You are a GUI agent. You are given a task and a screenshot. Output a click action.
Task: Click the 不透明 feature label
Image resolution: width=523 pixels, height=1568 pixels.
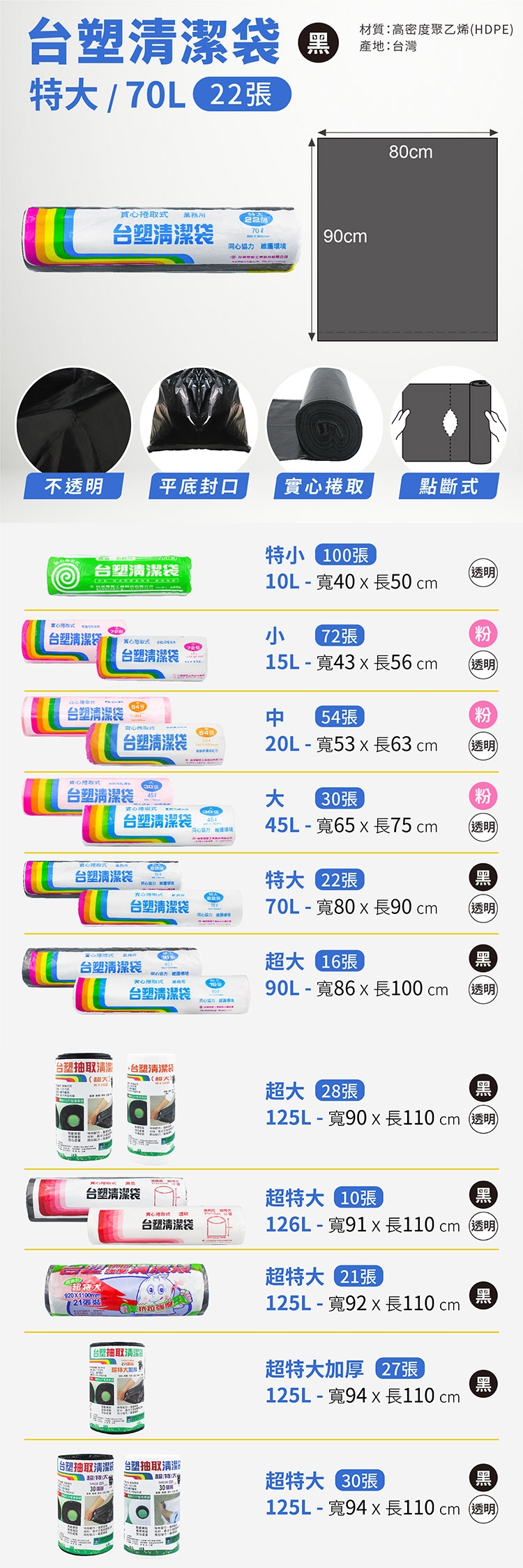(74, 486)
